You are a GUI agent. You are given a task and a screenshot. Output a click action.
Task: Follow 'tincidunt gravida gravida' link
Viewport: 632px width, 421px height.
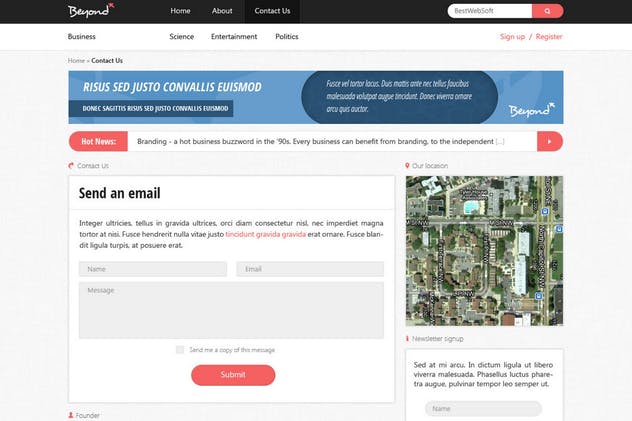[x=266, y=234]
